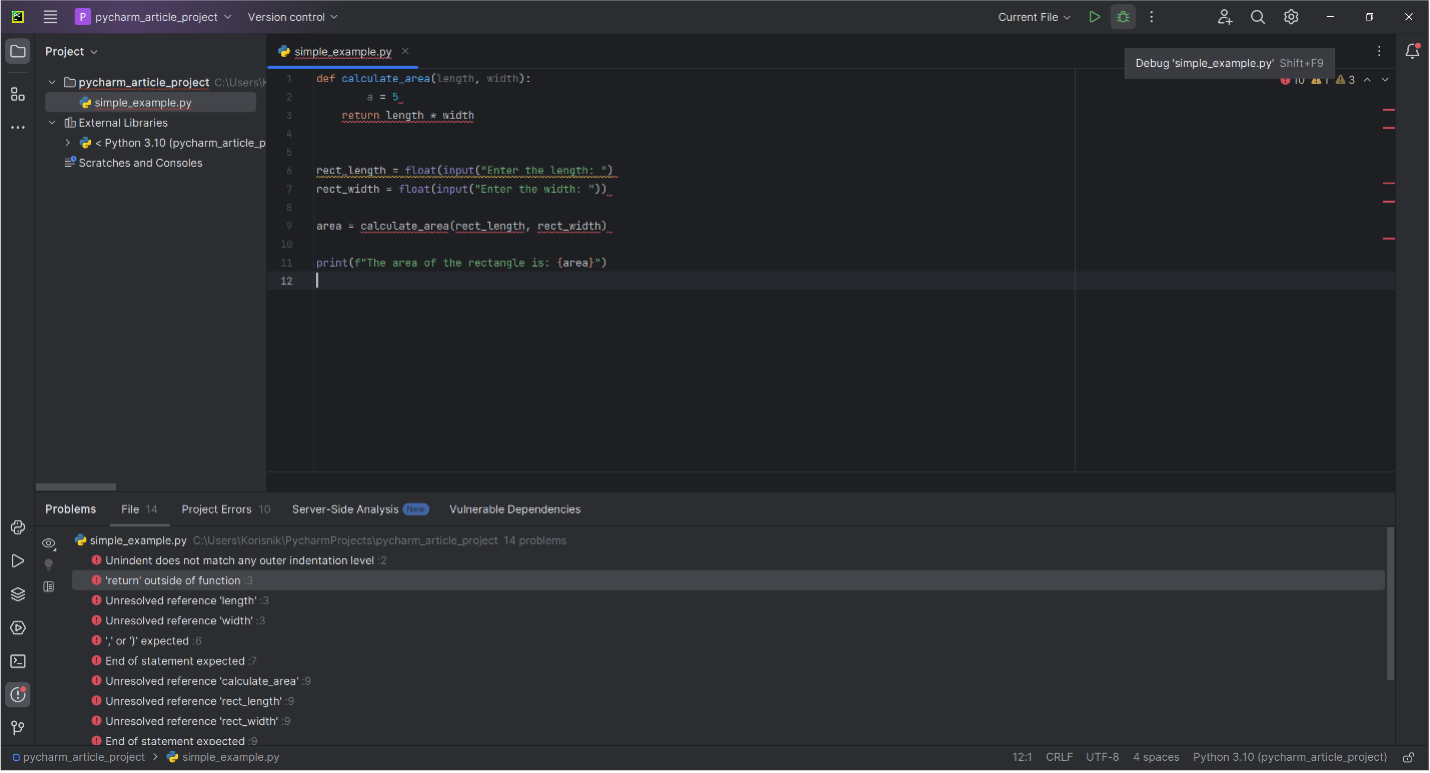Screen dimensions: 1430x773
Task: Select line separator CRLF in status bar
Action: click(x=1059, y=758)
